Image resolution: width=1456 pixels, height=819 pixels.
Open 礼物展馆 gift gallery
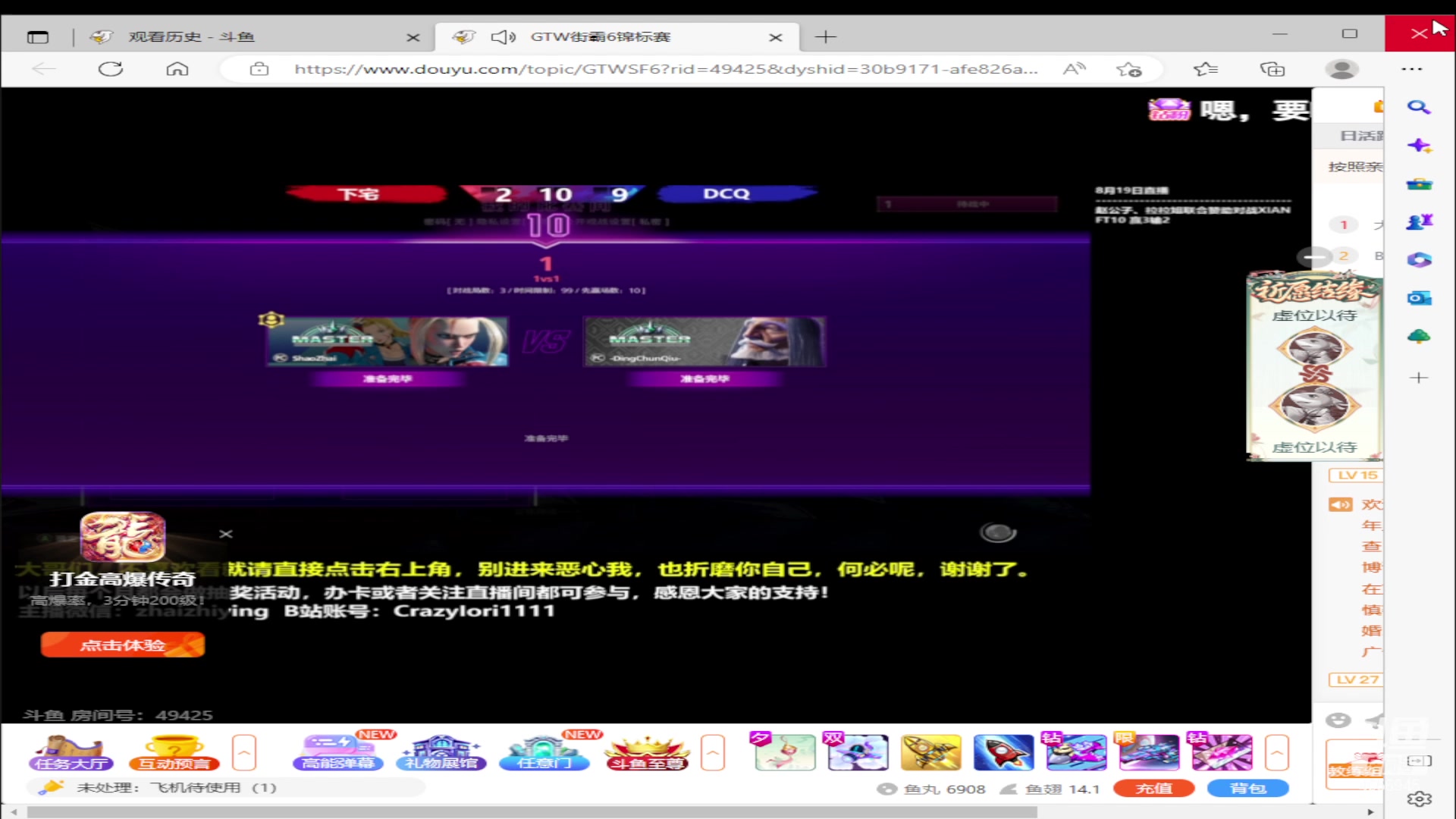441,753
